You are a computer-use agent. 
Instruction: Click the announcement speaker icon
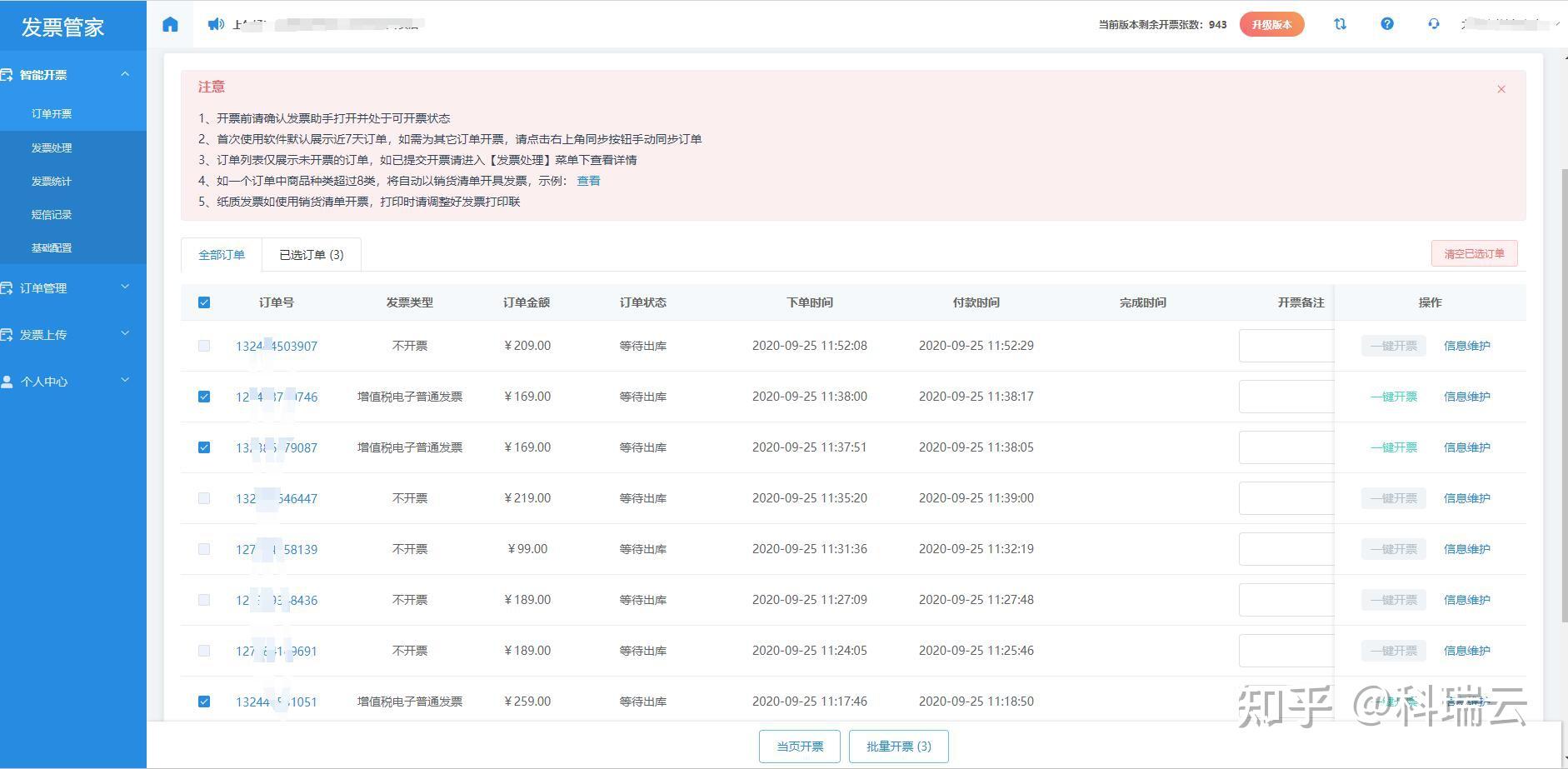click(x=216, y=24)
